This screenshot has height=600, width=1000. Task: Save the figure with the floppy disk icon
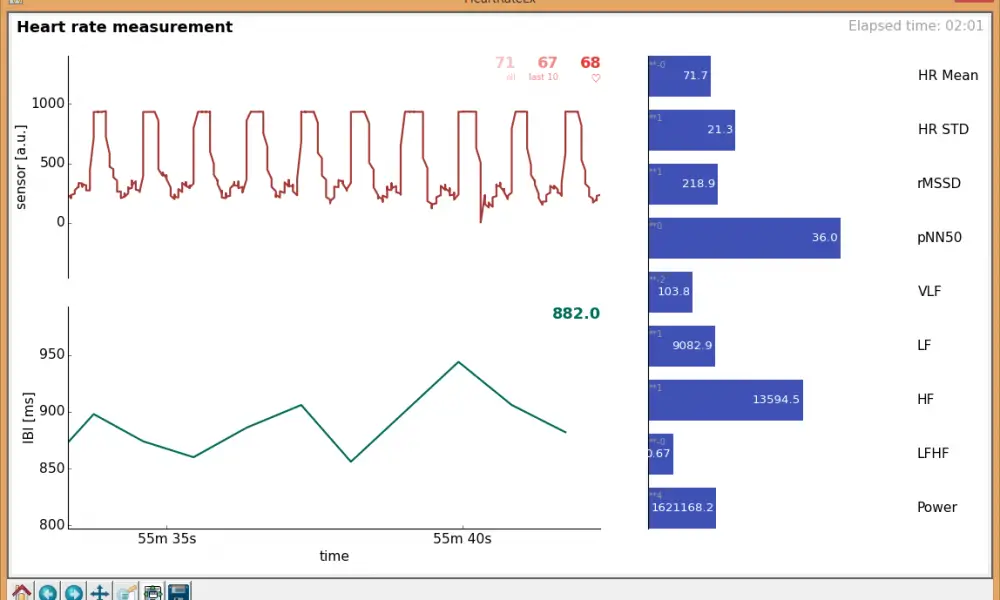click(x=179, y=592)
